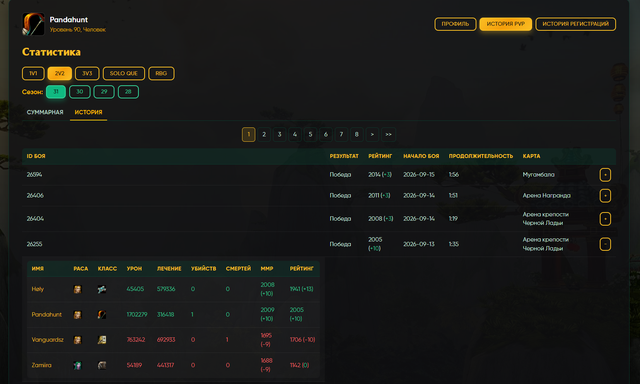Select the 1V1 bracket filter
The image size is (640, 384).
33,73
